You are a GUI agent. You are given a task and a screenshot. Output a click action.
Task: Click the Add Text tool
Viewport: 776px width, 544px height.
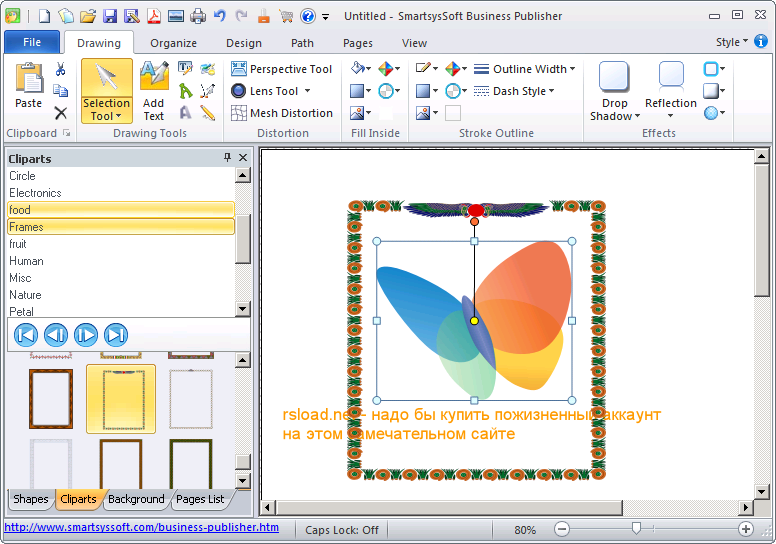coord(154,90)
